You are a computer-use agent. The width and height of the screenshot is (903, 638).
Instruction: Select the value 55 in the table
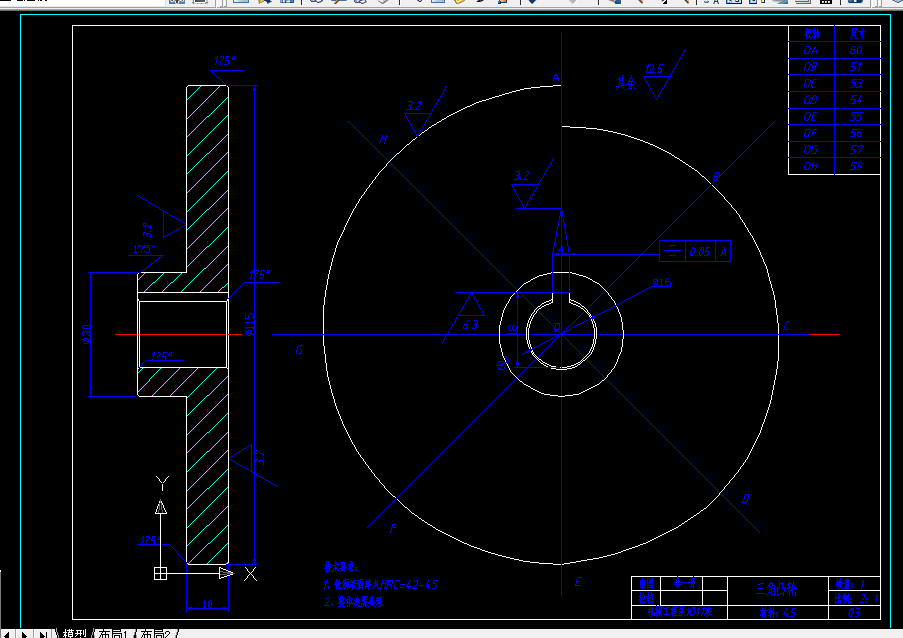click(x=856, y=116)
